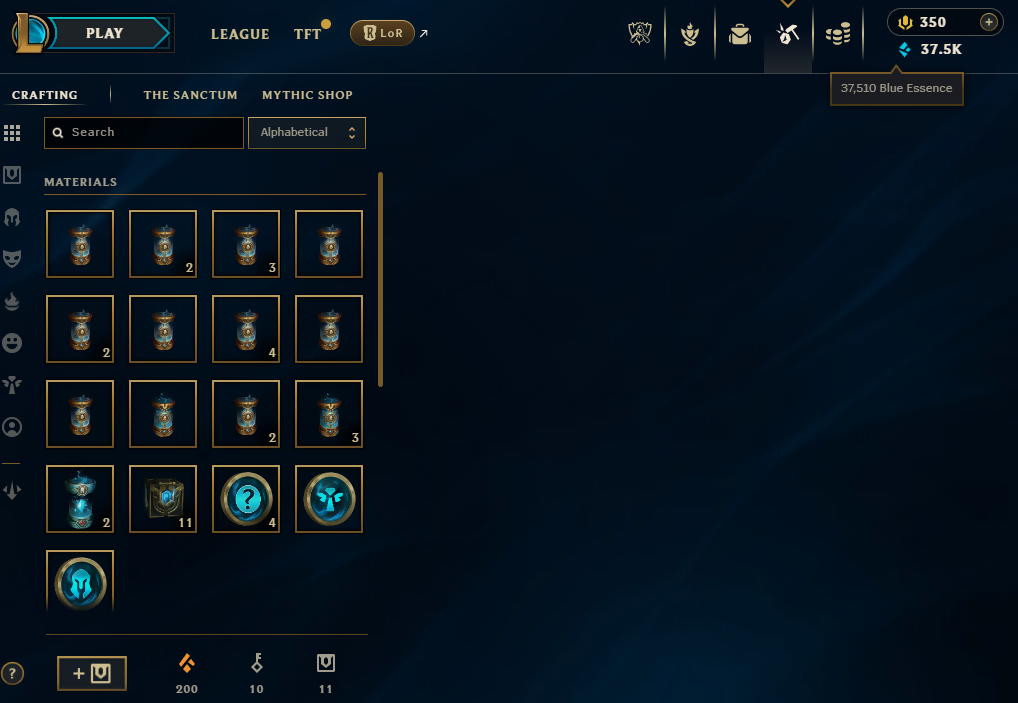The width and height of the screenshot is (1018, 703).
Task: Select the champions helmet filter in sidebar
Action: tap(12, 217)
